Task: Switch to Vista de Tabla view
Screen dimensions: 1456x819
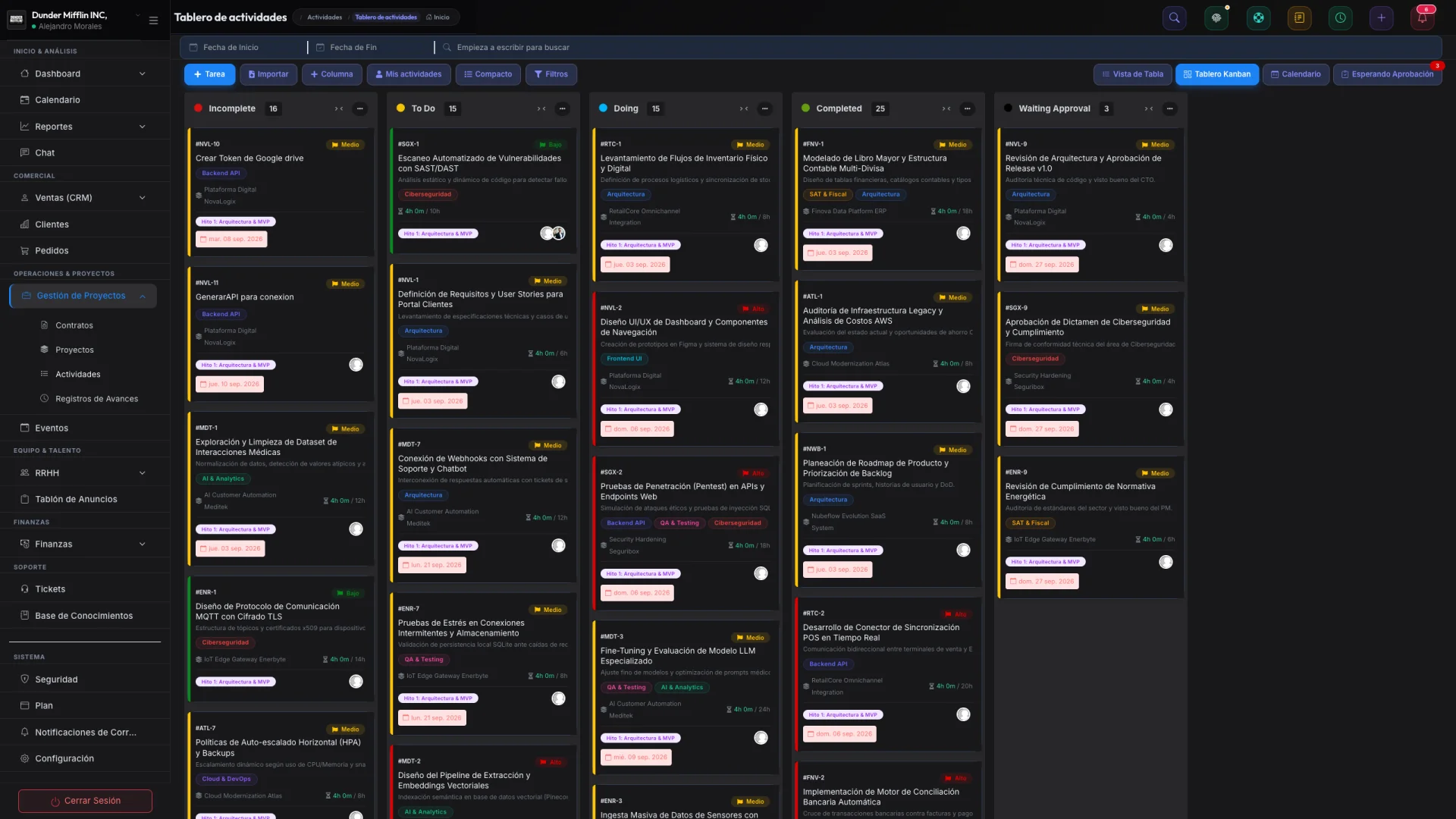Action: pyautogui.click(x=1132, y=74)
